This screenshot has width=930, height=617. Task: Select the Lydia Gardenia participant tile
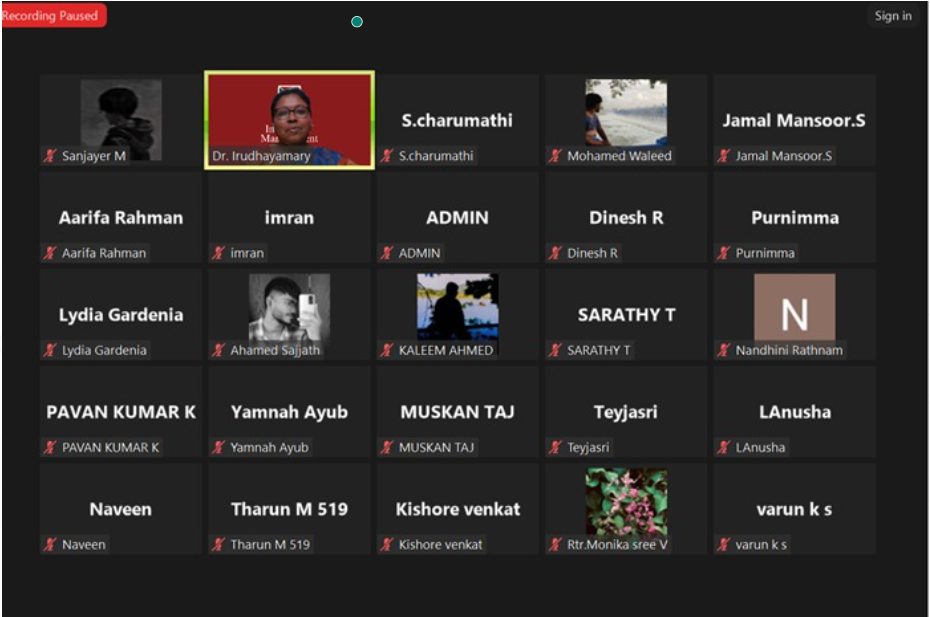coord(120,314)
